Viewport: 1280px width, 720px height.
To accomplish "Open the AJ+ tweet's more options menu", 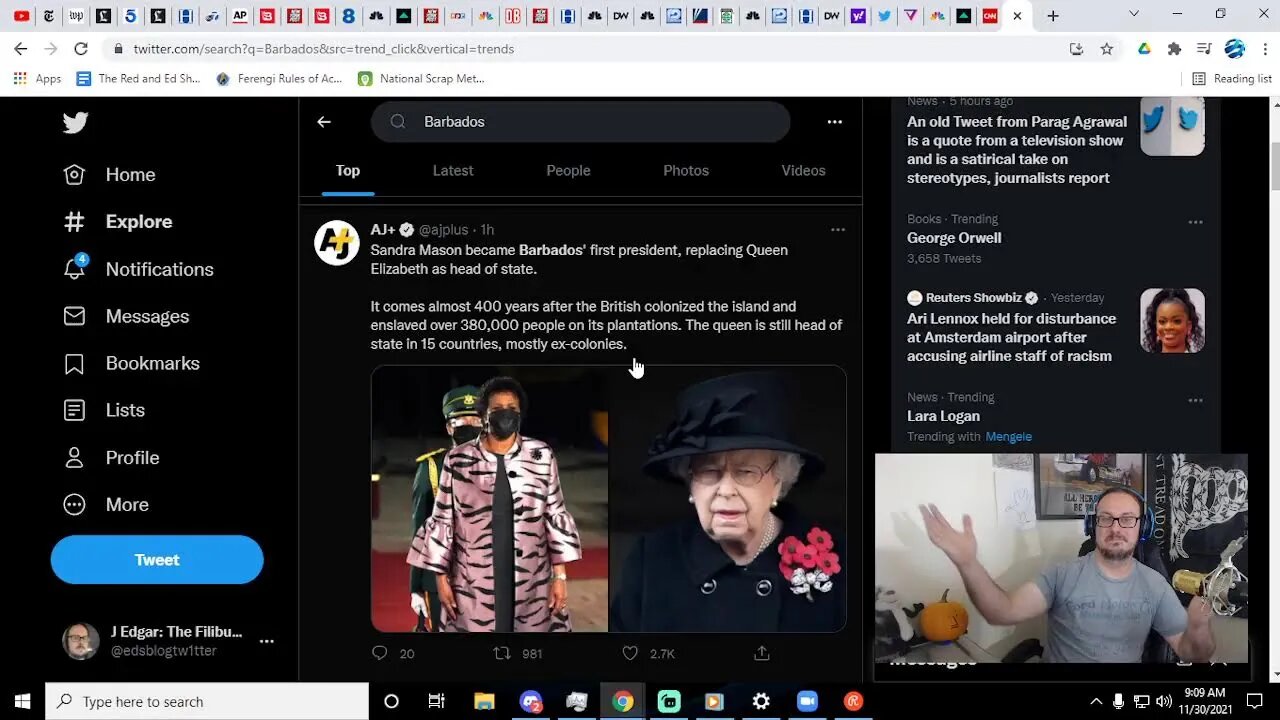I will pyautogui.click(x=838, y=229).
